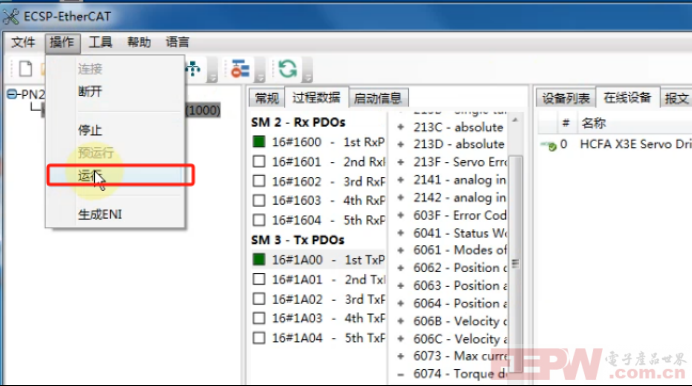Close the open 操作 menu
Image resolution: width=692 pixels, height=386 pixels.
tap(62, 42)
